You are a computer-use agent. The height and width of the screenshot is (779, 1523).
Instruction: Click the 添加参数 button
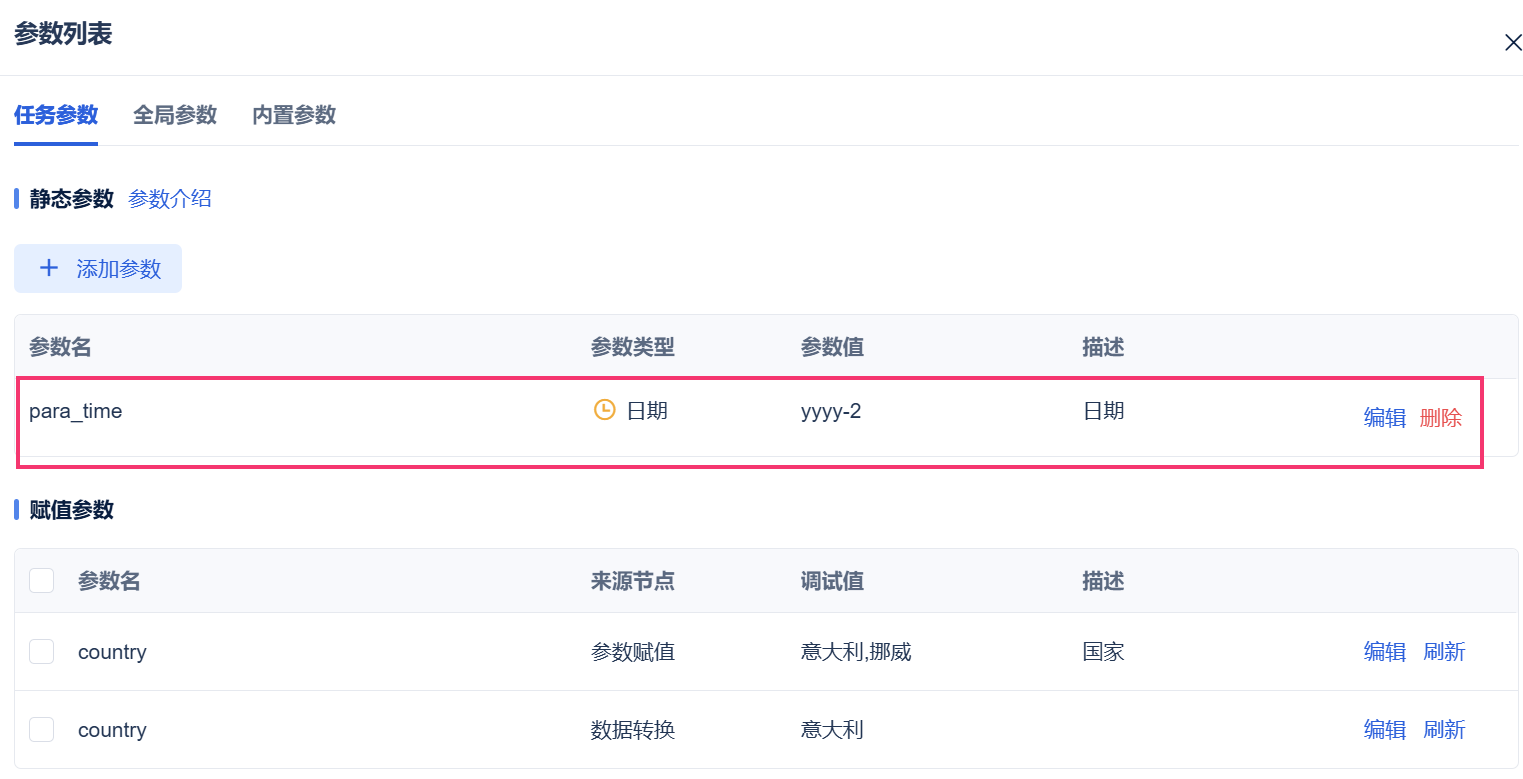(x=98, y=269)
